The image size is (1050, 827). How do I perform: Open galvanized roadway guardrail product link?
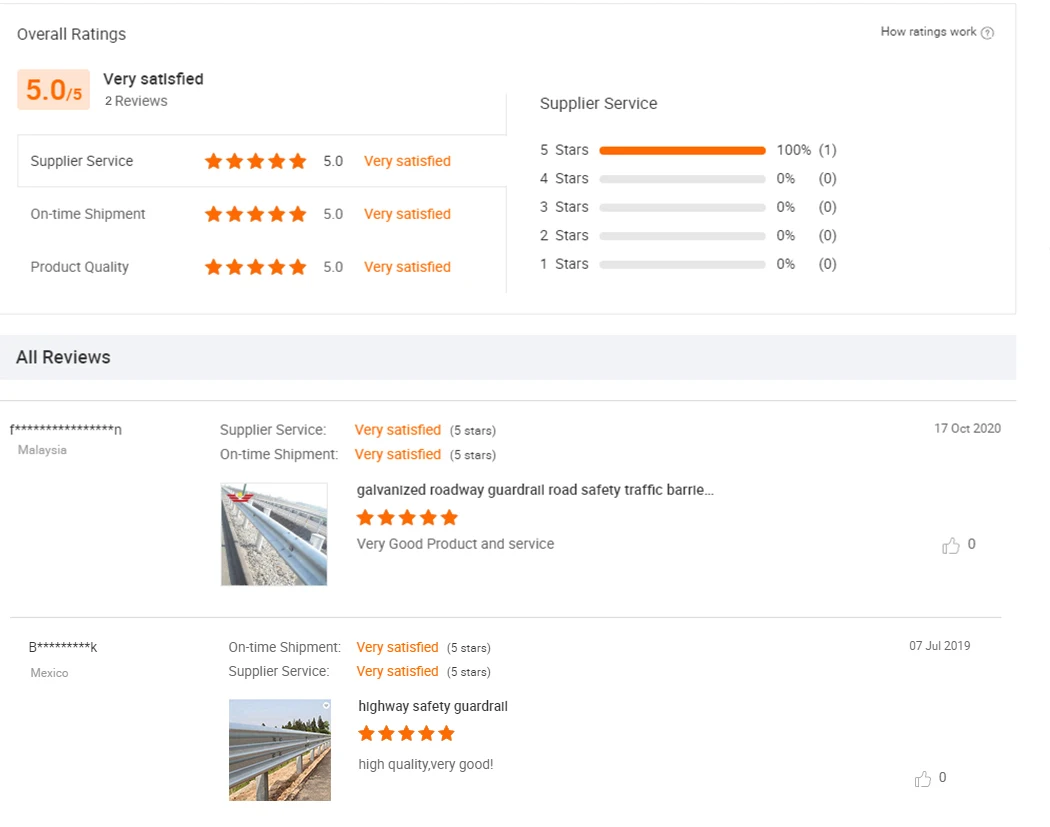(535, 490)
